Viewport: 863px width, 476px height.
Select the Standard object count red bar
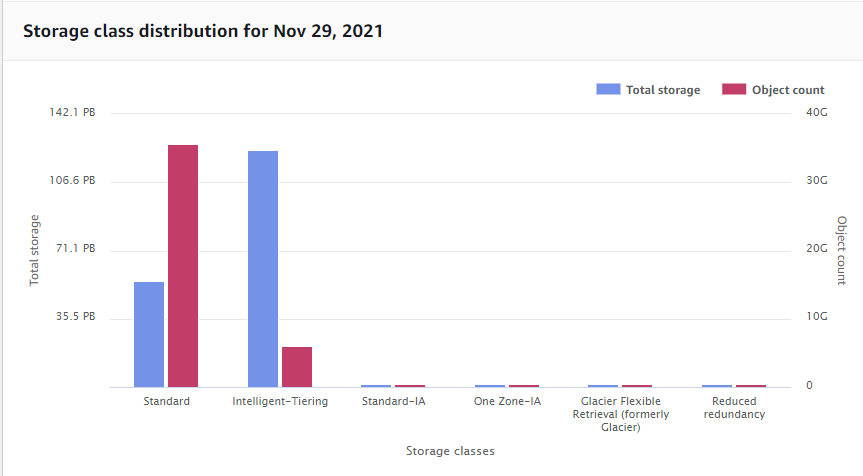click(183, 266)
